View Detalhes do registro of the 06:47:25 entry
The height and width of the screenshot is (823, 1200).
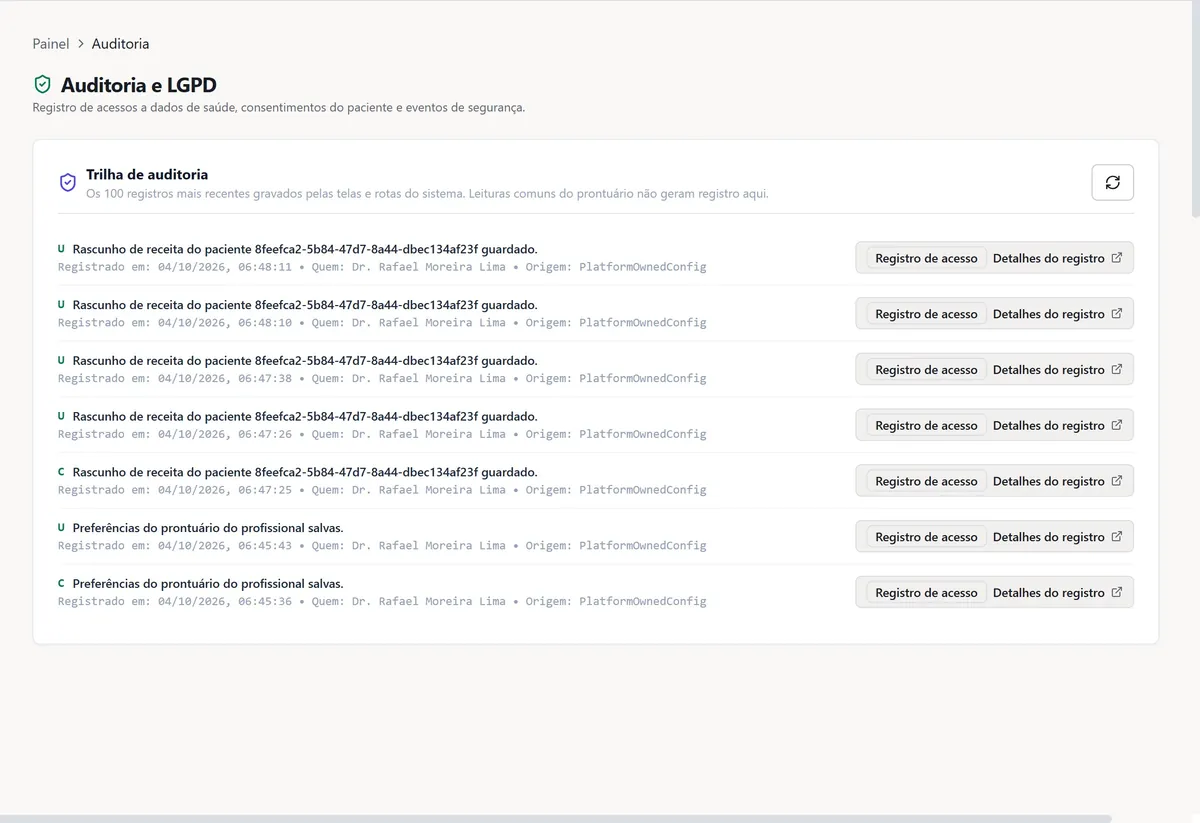pyautogui.click(x=1057, y=481)
